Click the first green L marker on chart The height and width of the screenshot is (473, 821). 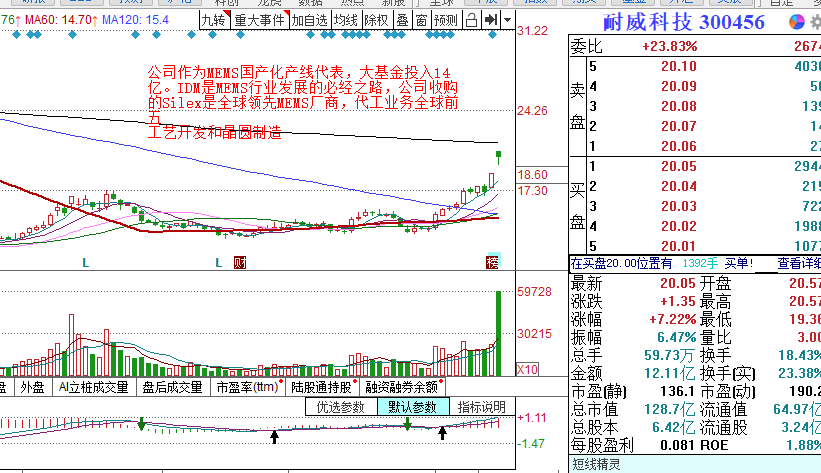86,262
